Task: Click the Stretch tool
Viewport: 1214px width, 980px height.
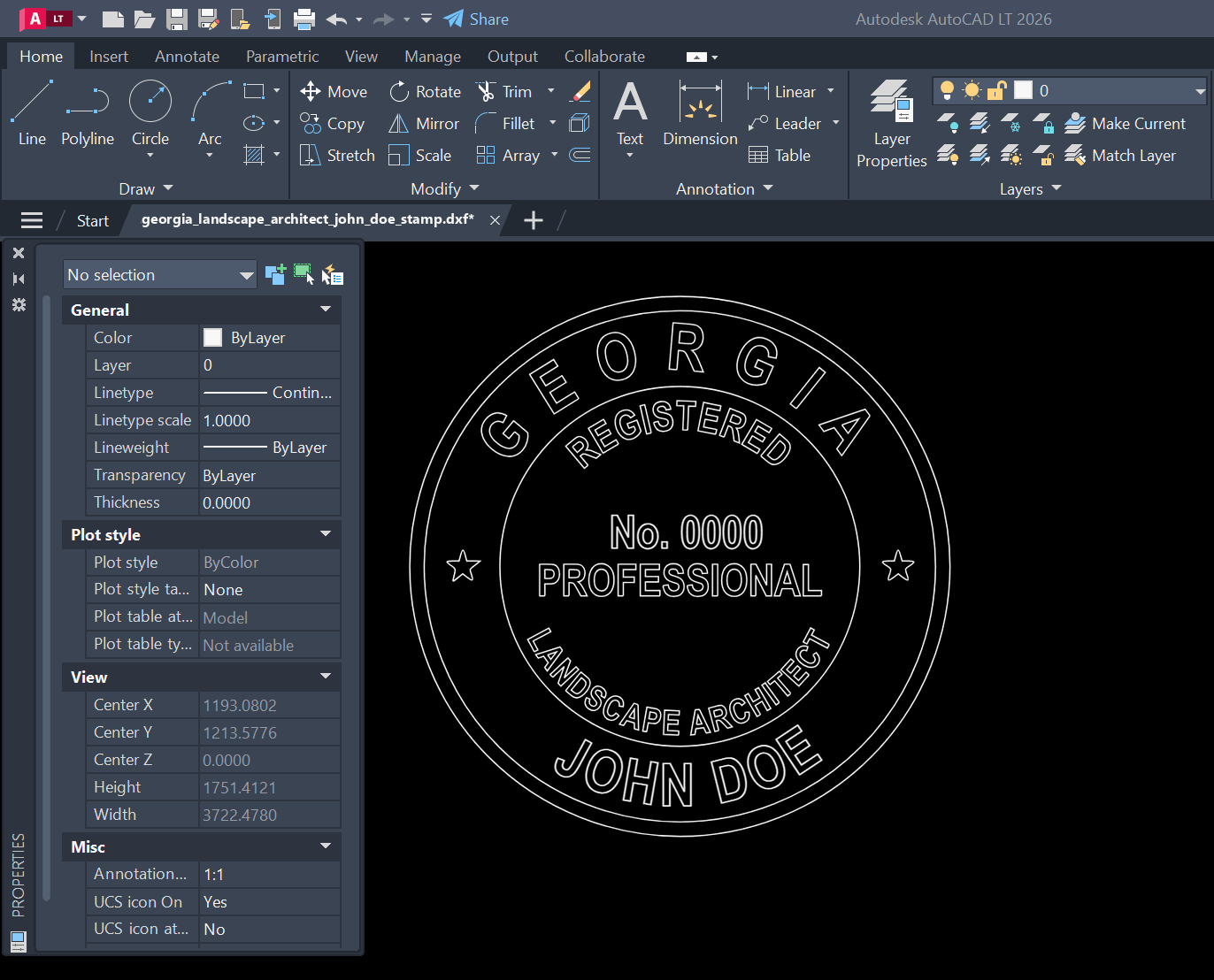Action: (337, 155)
